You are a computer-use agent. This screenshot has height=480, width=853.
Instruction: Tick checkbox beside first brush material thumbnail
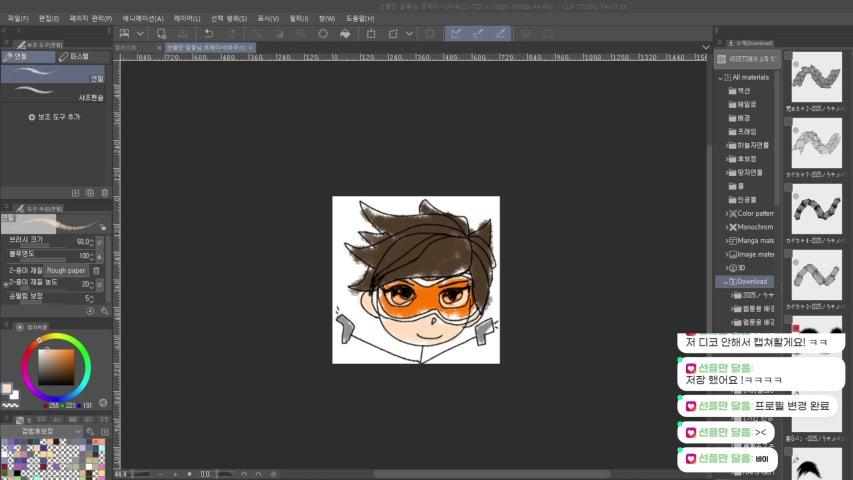point(788,56)
